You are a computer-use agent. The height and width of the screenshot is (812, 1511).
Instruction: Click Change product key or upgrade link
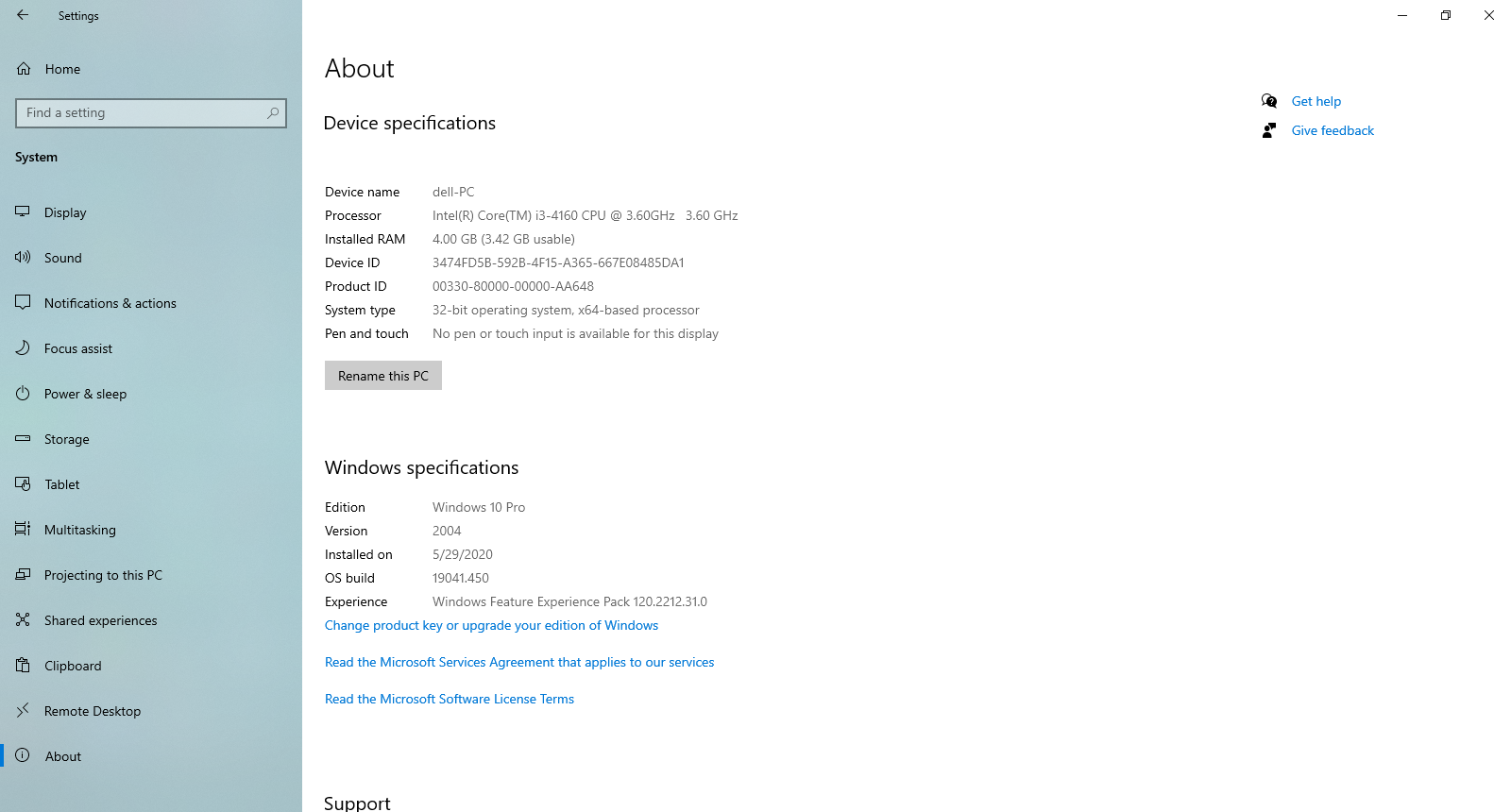point(491,625)
